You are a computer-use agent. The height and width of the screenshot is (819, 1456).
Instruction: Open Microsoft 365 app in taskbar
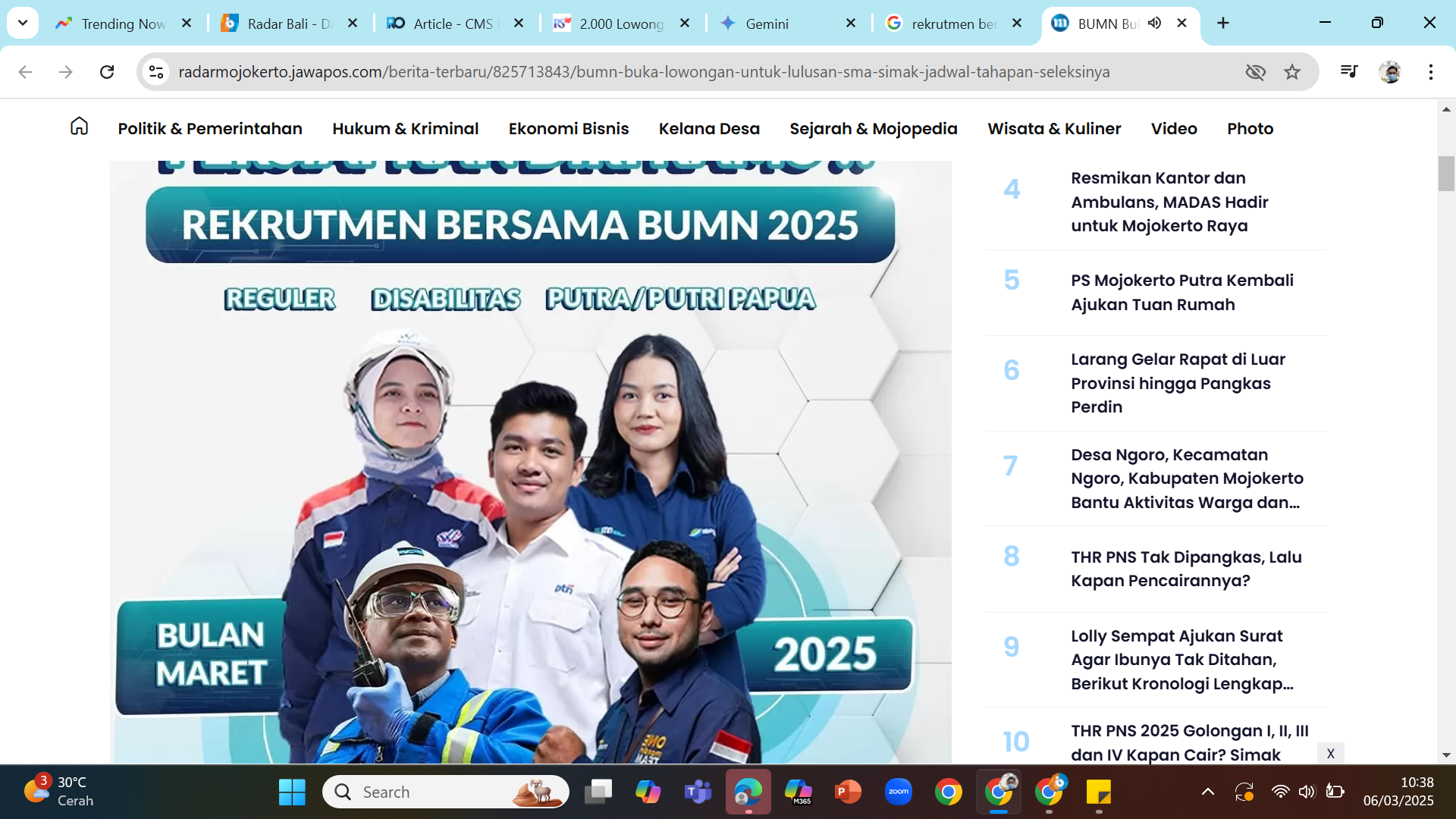(x=799, y=792)
